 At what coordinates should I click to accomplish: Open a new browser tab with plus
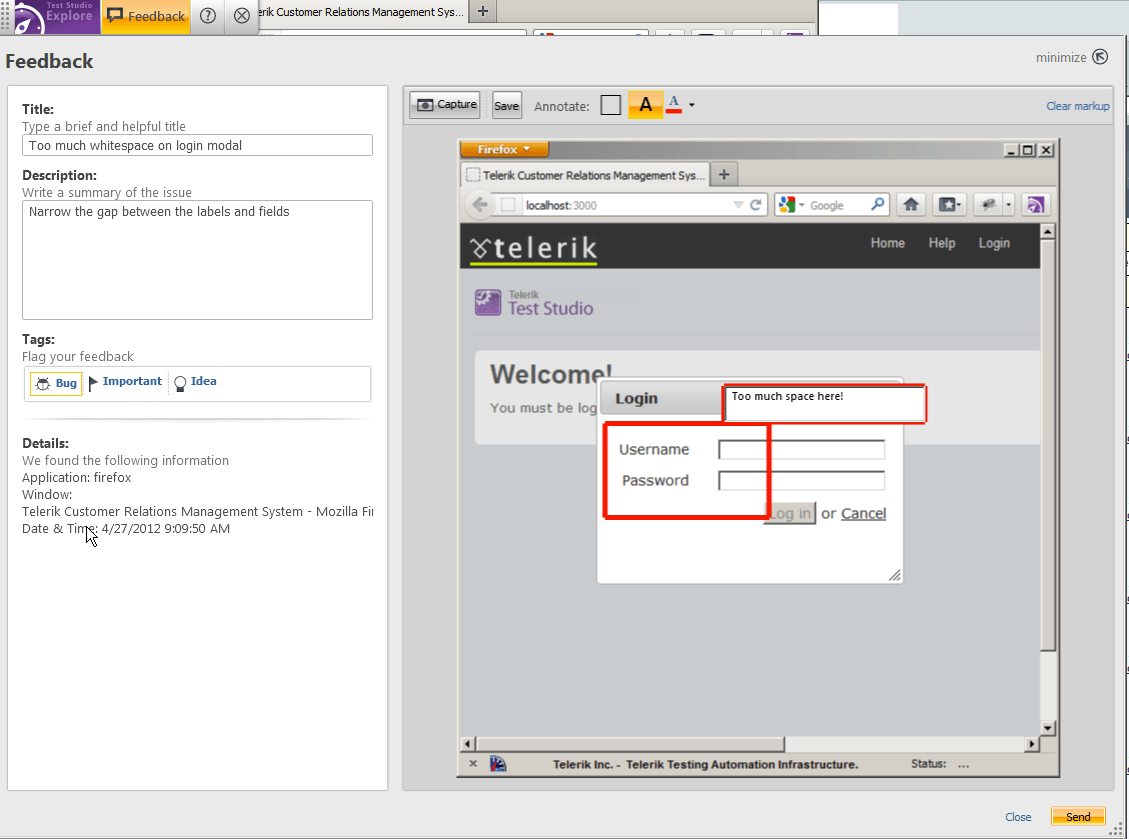pos(483,11)
